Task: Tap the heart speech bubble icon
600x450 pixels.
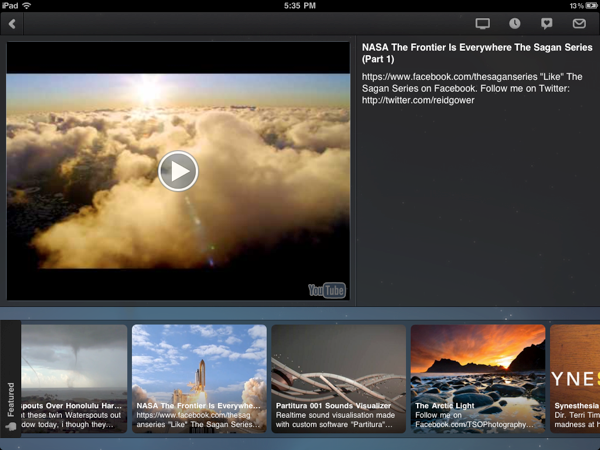Action: tap(546, 24)
